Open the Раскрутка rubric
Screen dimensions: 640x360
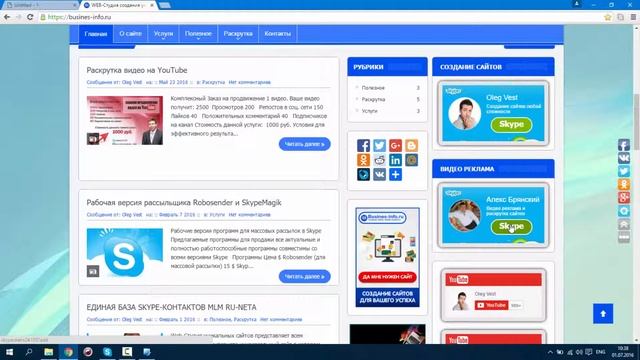click(x=373, y=99)
